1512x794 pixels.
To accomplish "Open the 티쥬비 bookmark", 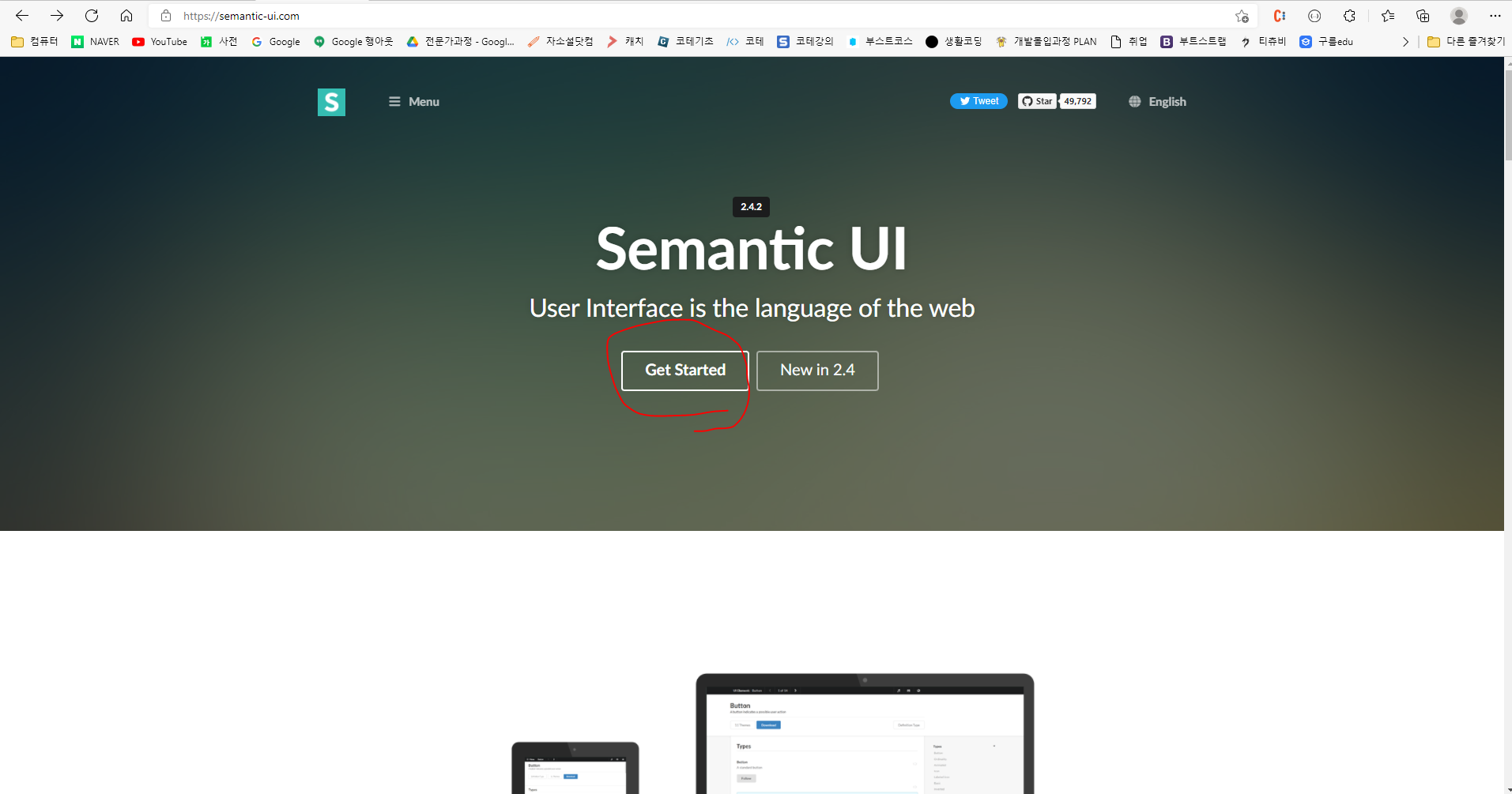I will pos(1263,42).
